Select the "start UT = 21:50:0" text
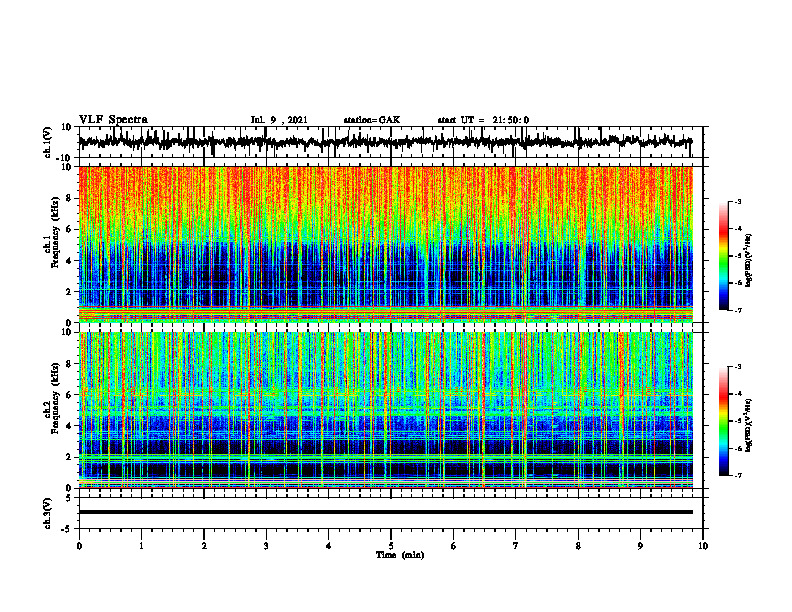 coord(483,120)
